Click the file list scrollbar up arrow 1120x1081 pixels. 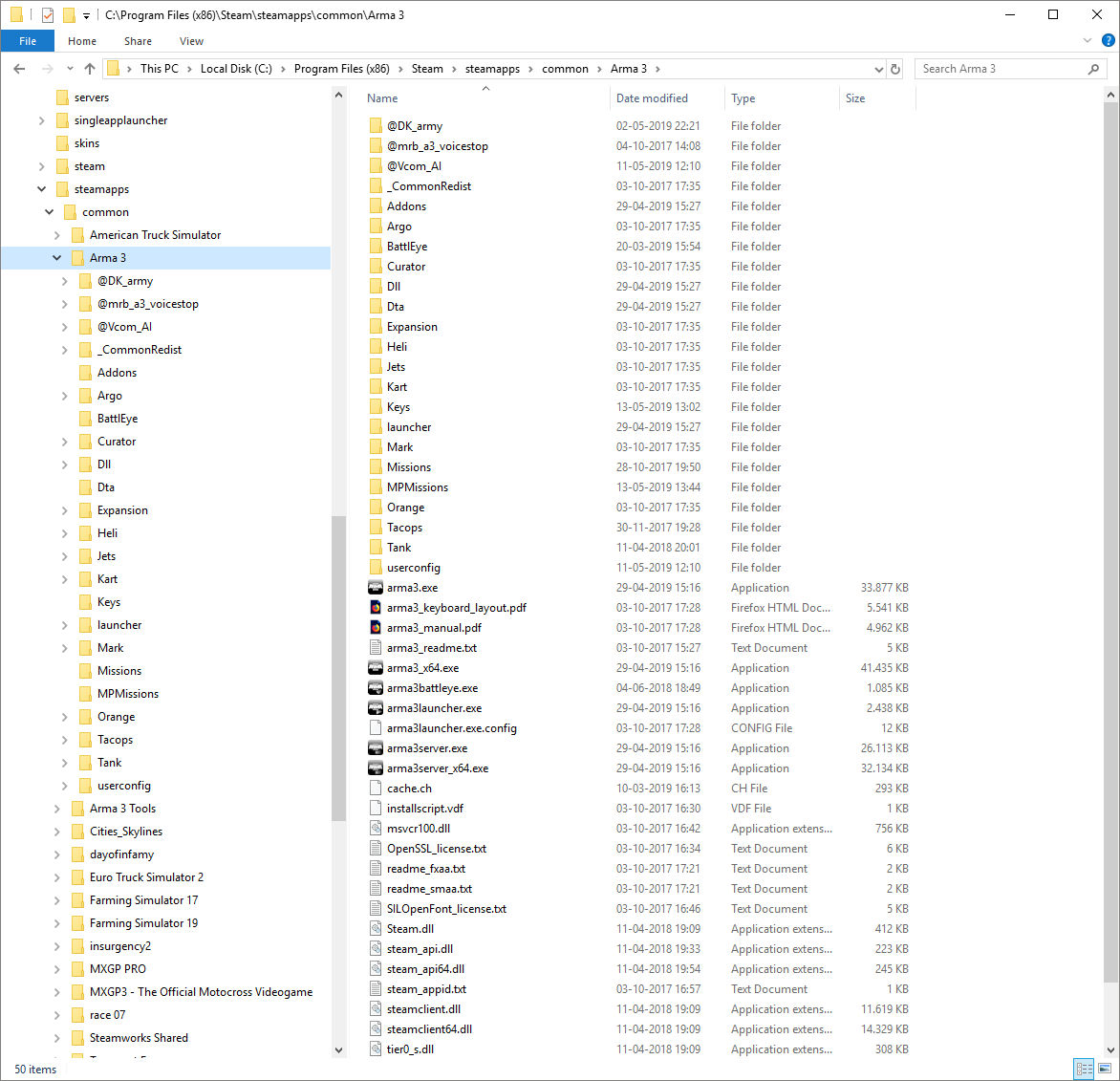click(x=1110, y=95)
